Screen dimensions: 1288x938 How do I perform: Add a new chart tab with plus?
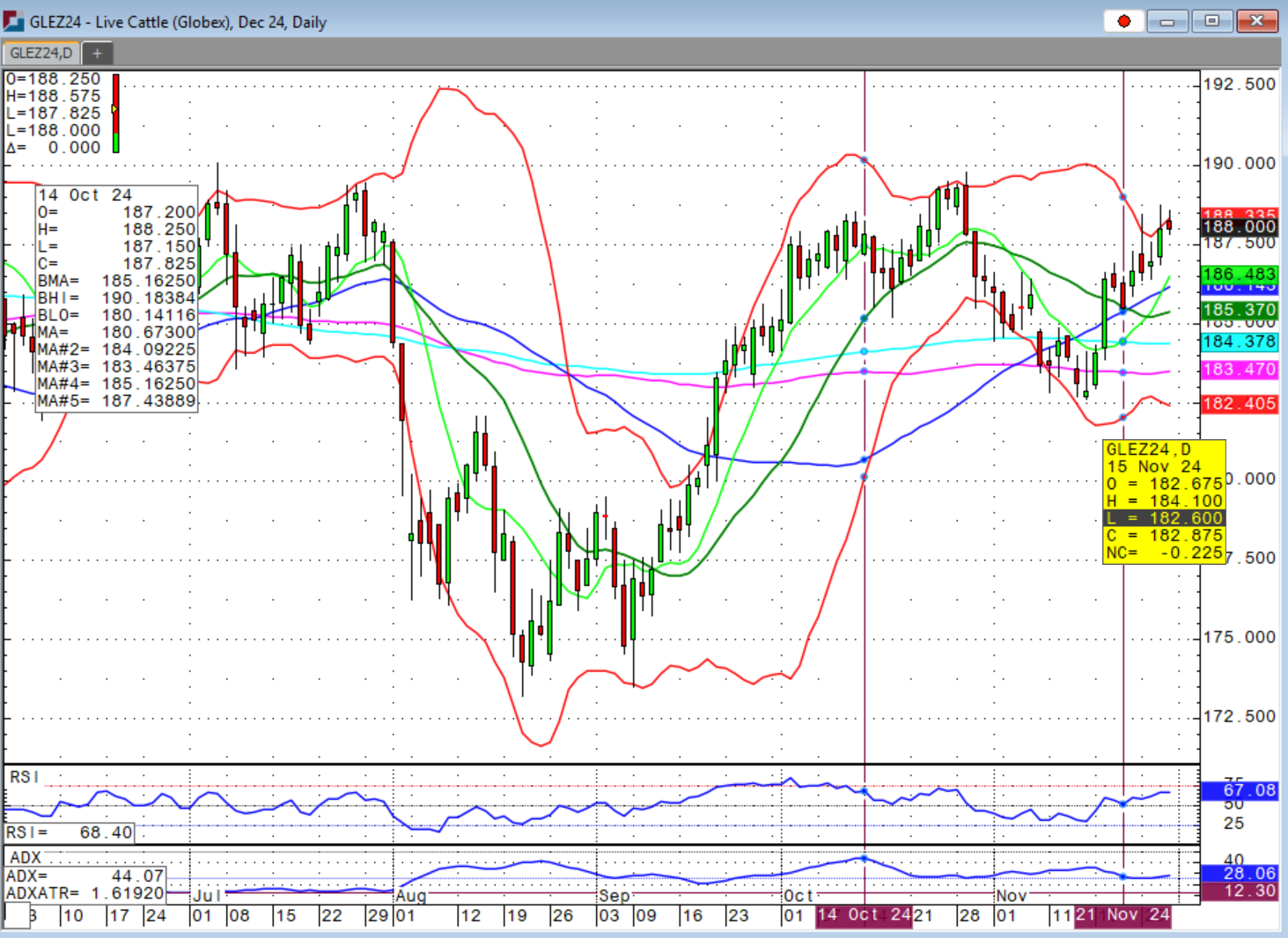(97, 53)
